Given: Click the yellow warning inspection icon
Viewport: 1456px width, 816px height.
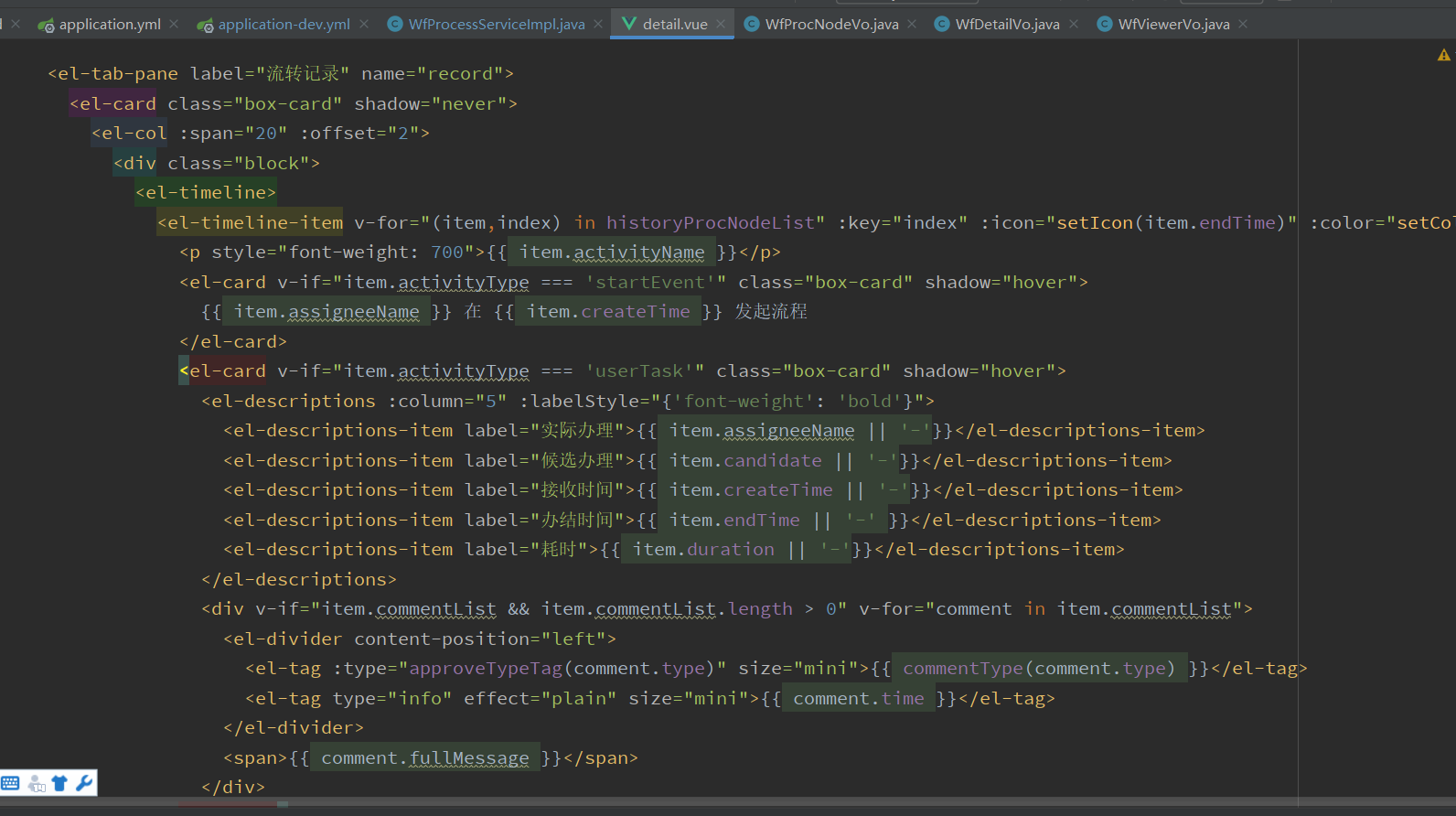Looking at the screenshot, I should coord(1444,55).
